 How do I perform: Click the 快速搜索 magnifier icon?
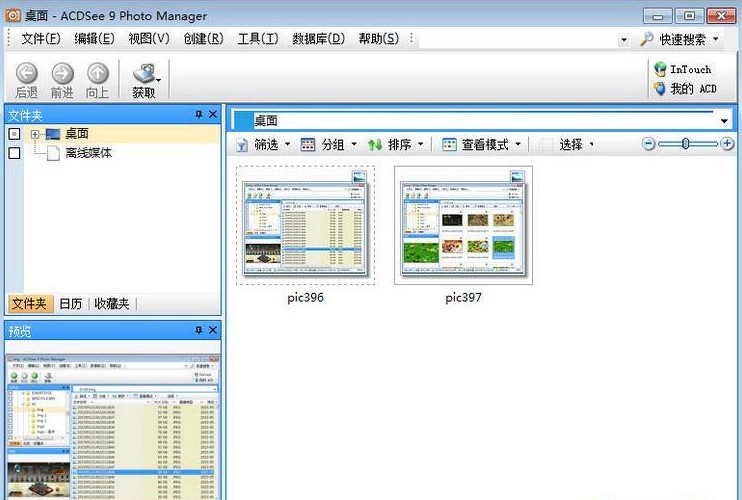point(647,39)
